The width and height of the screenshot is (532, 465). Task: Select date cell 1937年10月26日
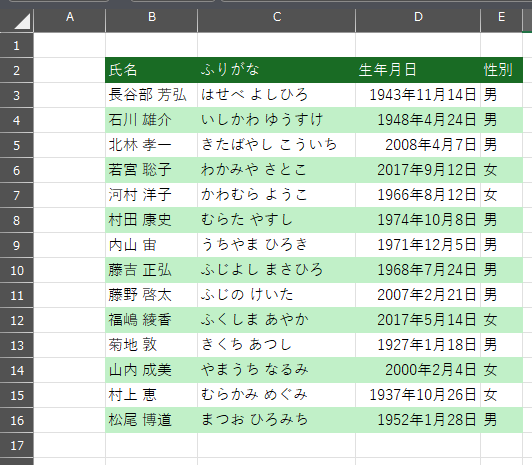coord(418,395)
